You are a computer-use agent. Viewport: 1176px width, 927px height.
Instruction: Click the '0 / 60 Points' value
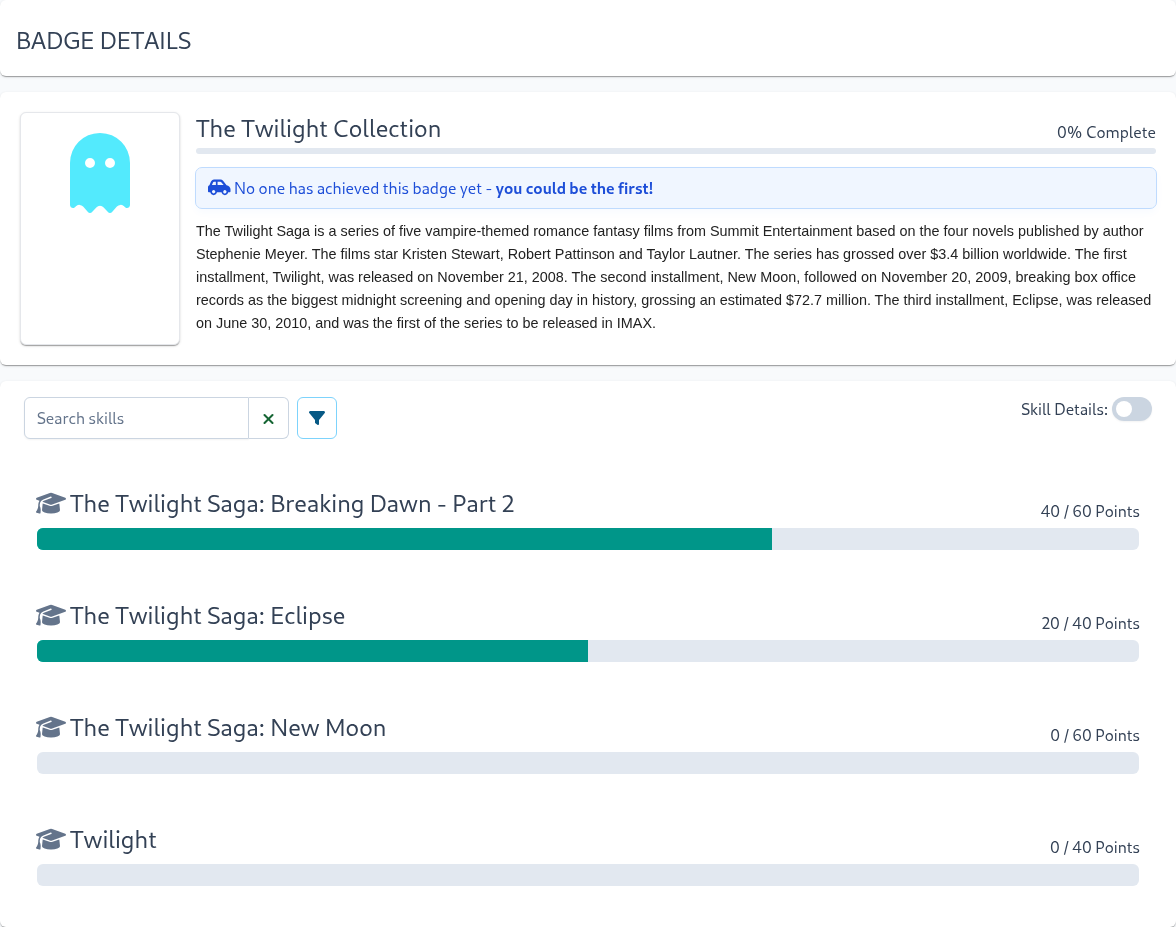point(1095,736)
